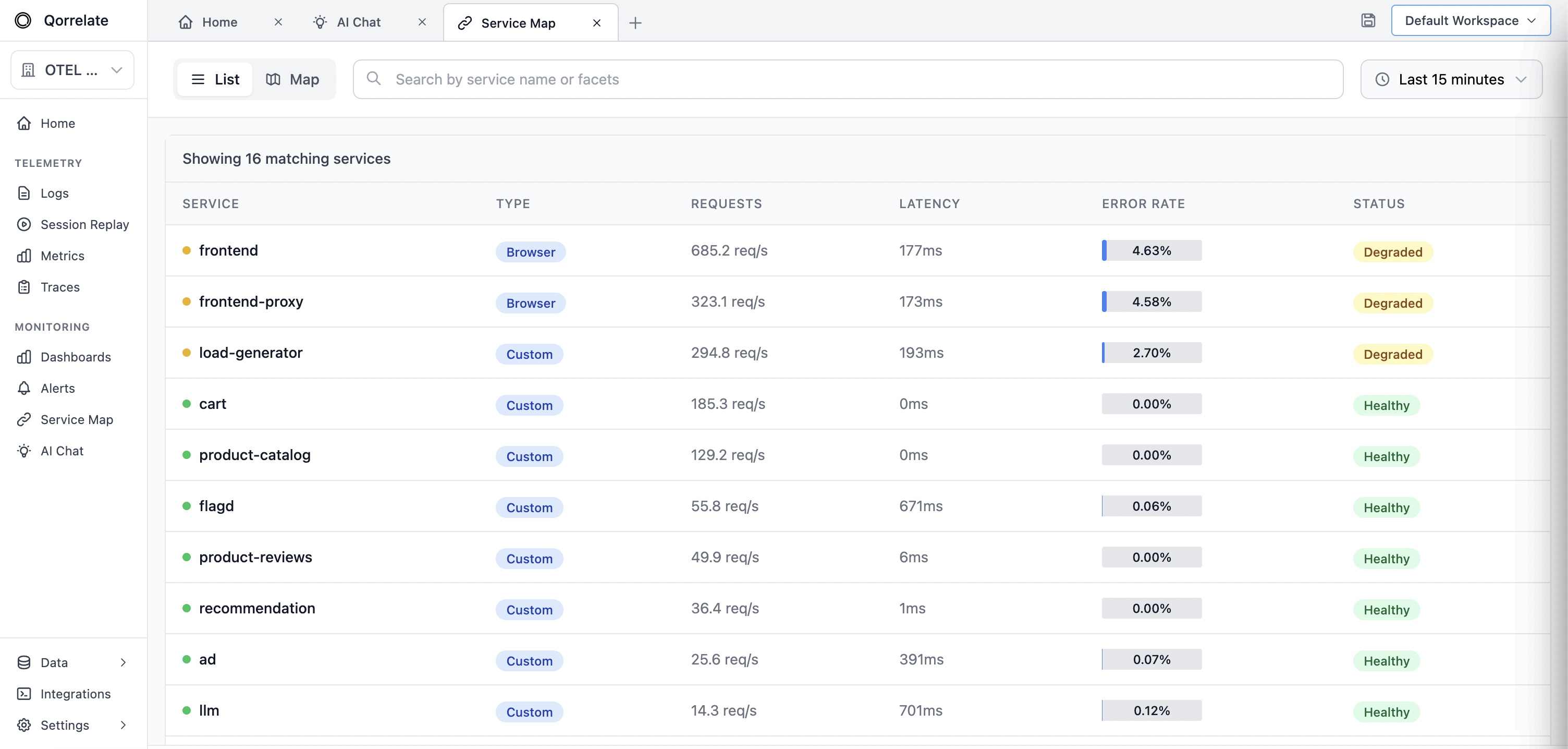Open the Metrics panel
This screenshot has height=749, width=1568.
[x=63, y=256]
